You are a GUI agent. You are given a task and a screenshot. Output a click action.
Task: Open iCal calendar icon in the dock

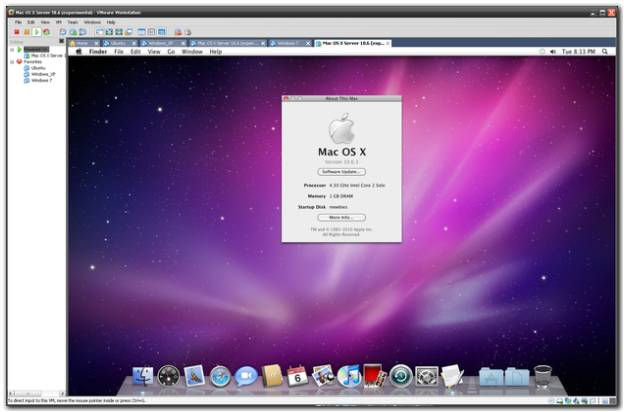click(297, 376)
